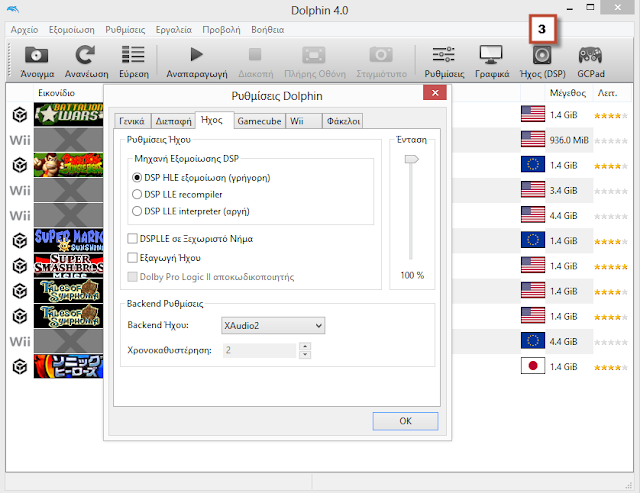Start emulation with the Αναπαραγωγή play icon
This screenshot has height=493, width=640.
click(x=197, y=54)
